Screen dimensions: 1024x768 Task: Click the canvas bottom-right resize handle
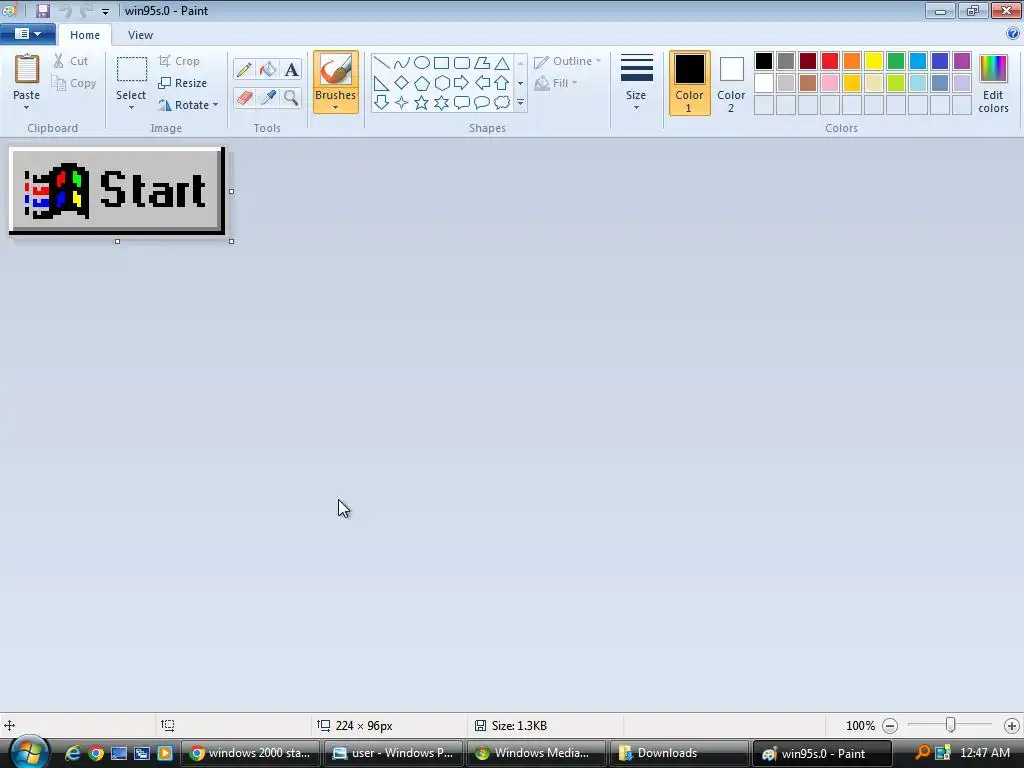[x=231, y=242]
